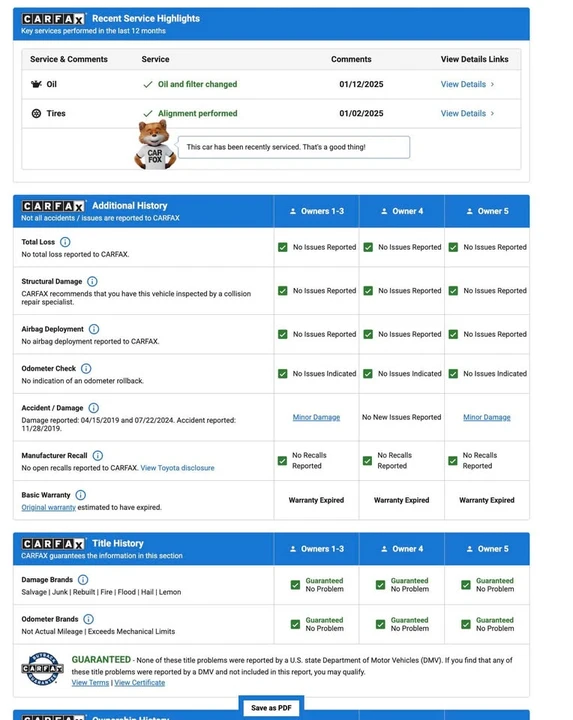
Task: Click the Damage Brands info icon
Action: click(x=83, y=580)
